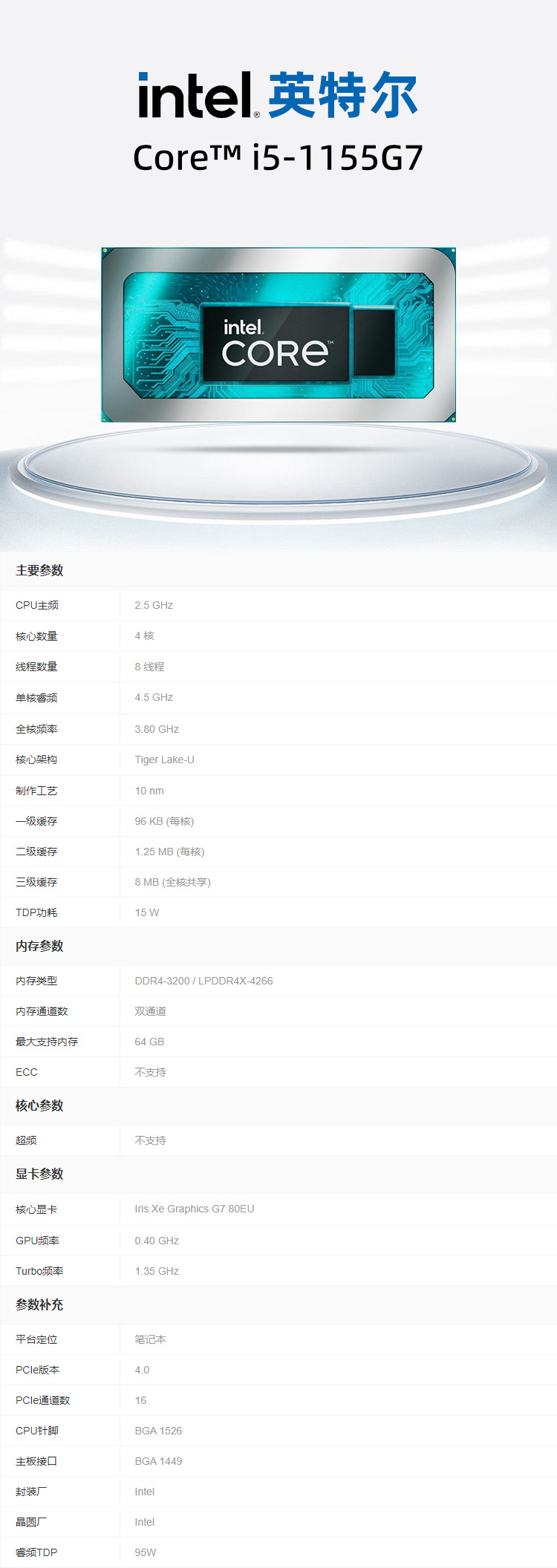Select the 参数补充 section heading
Image resolution: width=557 pixels, height=1568 pixels.
pos(39,1304)
